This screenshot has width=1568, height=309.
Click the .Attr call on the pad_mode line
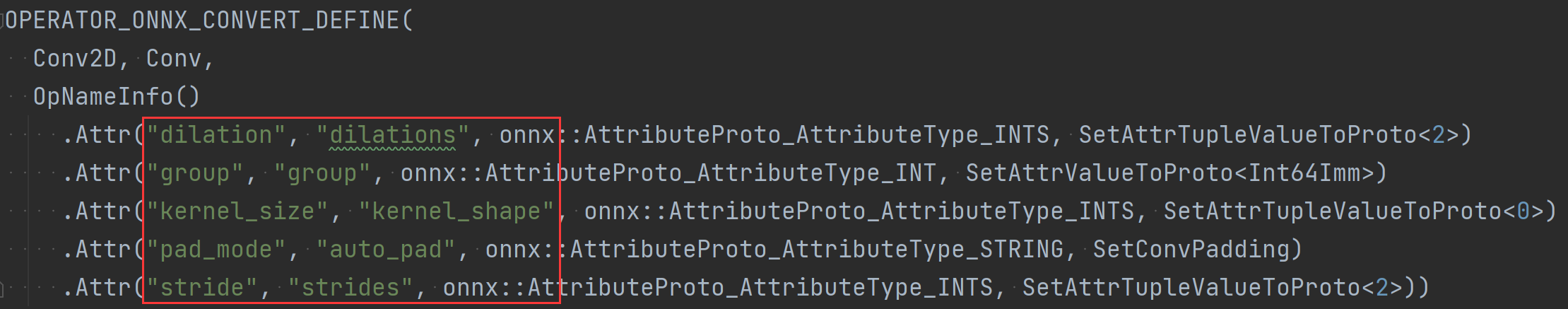[x=102, y=250]
